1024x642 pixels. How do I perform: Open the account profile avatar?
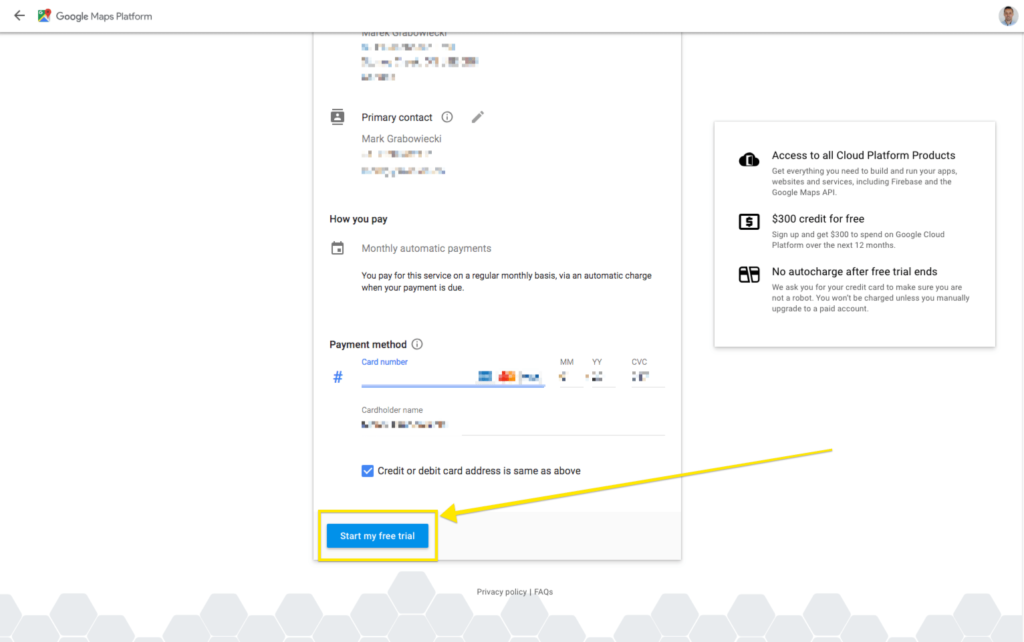coord(1008,16)
